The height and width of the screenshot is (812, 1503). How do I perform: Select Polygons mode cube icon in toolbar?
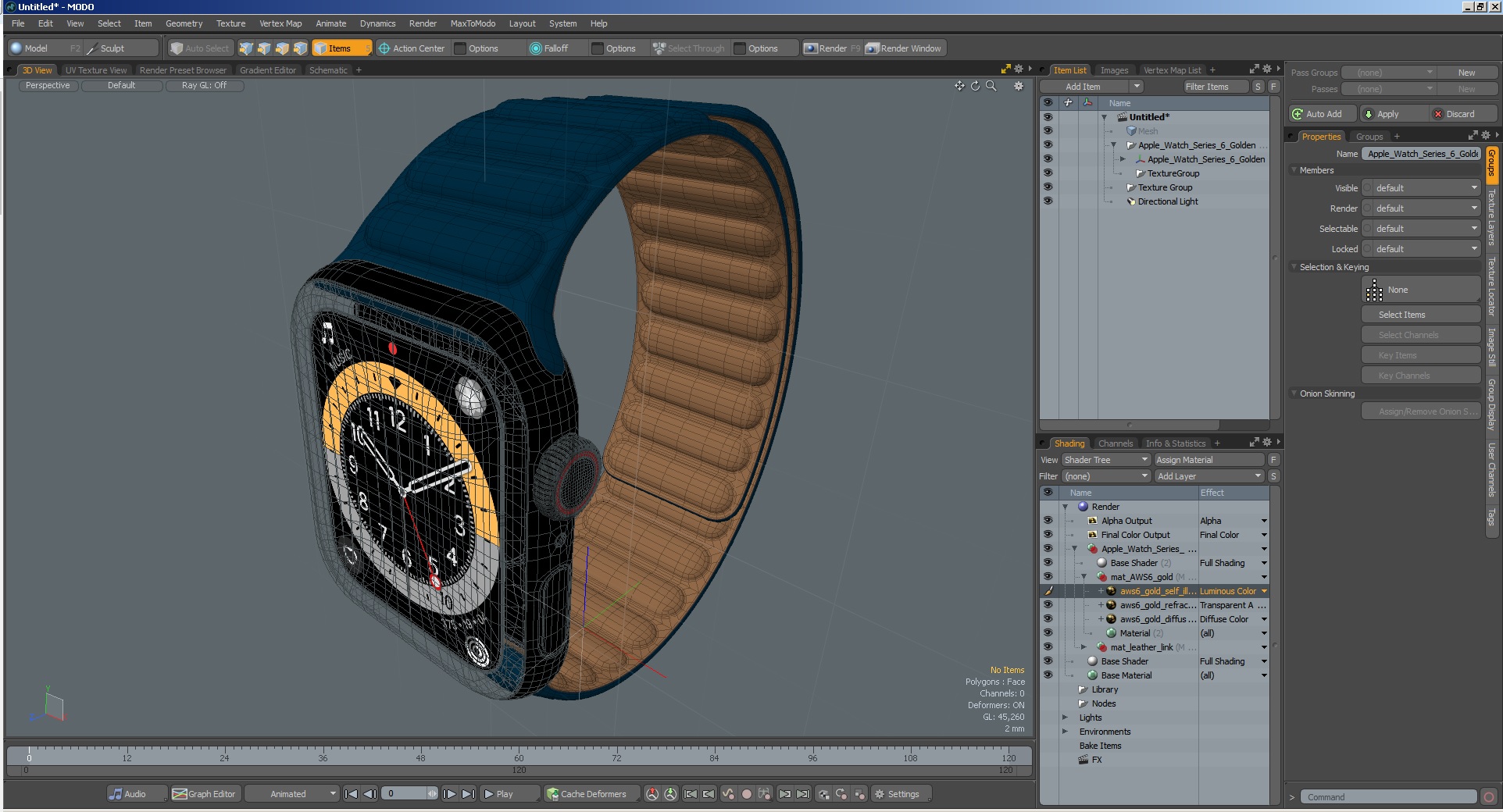[282, 48]
